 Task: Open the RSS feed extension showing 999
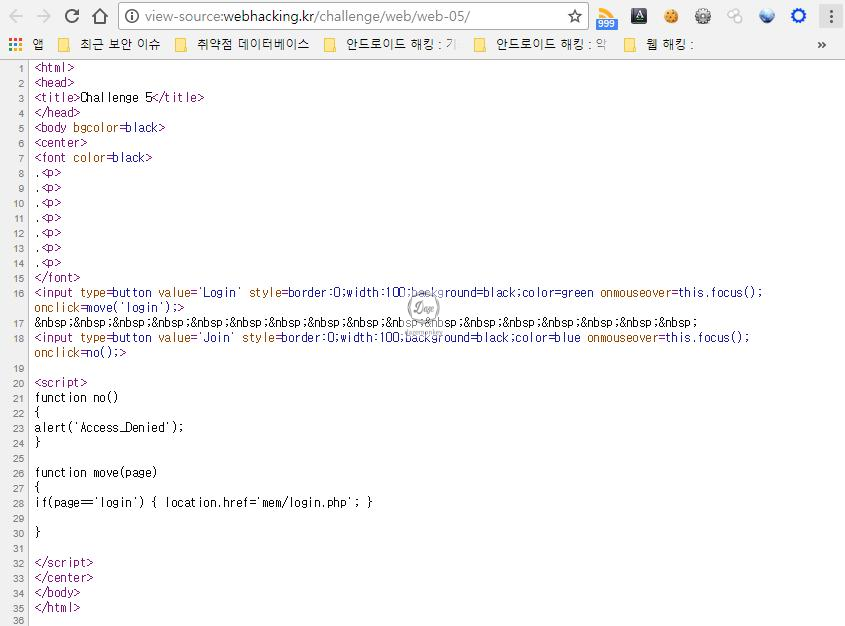(607, 18)
